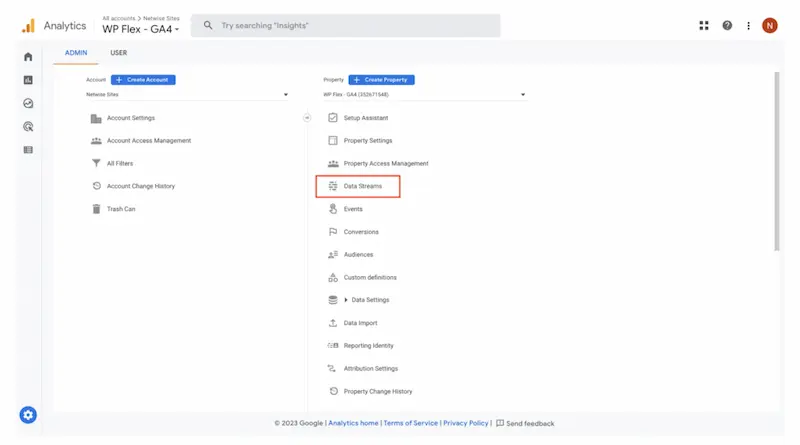Viewport: 800px width, 445px height.
Task: Open Data Streams settings
Action: (362, 186)
